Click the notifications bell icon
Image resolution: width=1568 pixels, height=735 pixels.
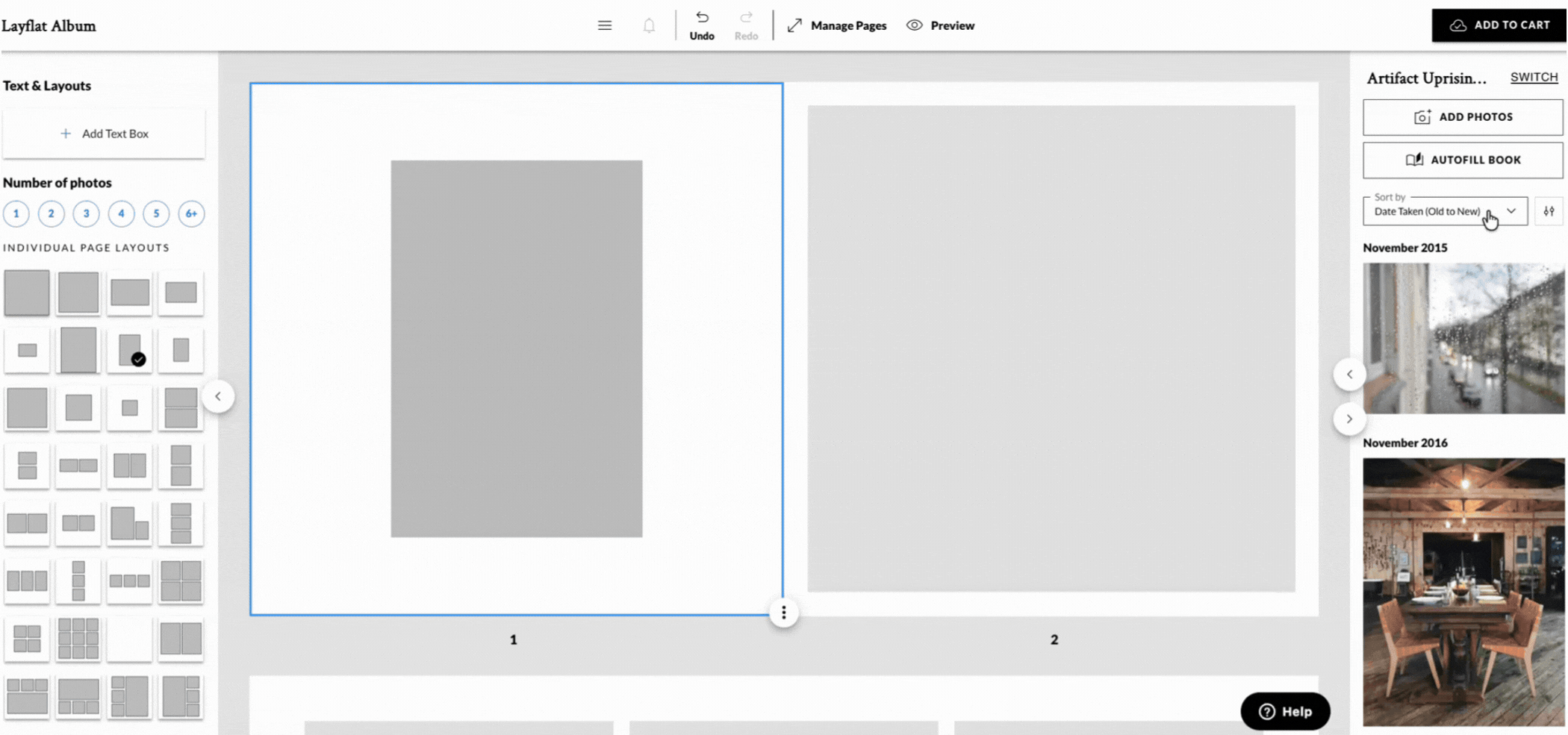coord(649,25)
